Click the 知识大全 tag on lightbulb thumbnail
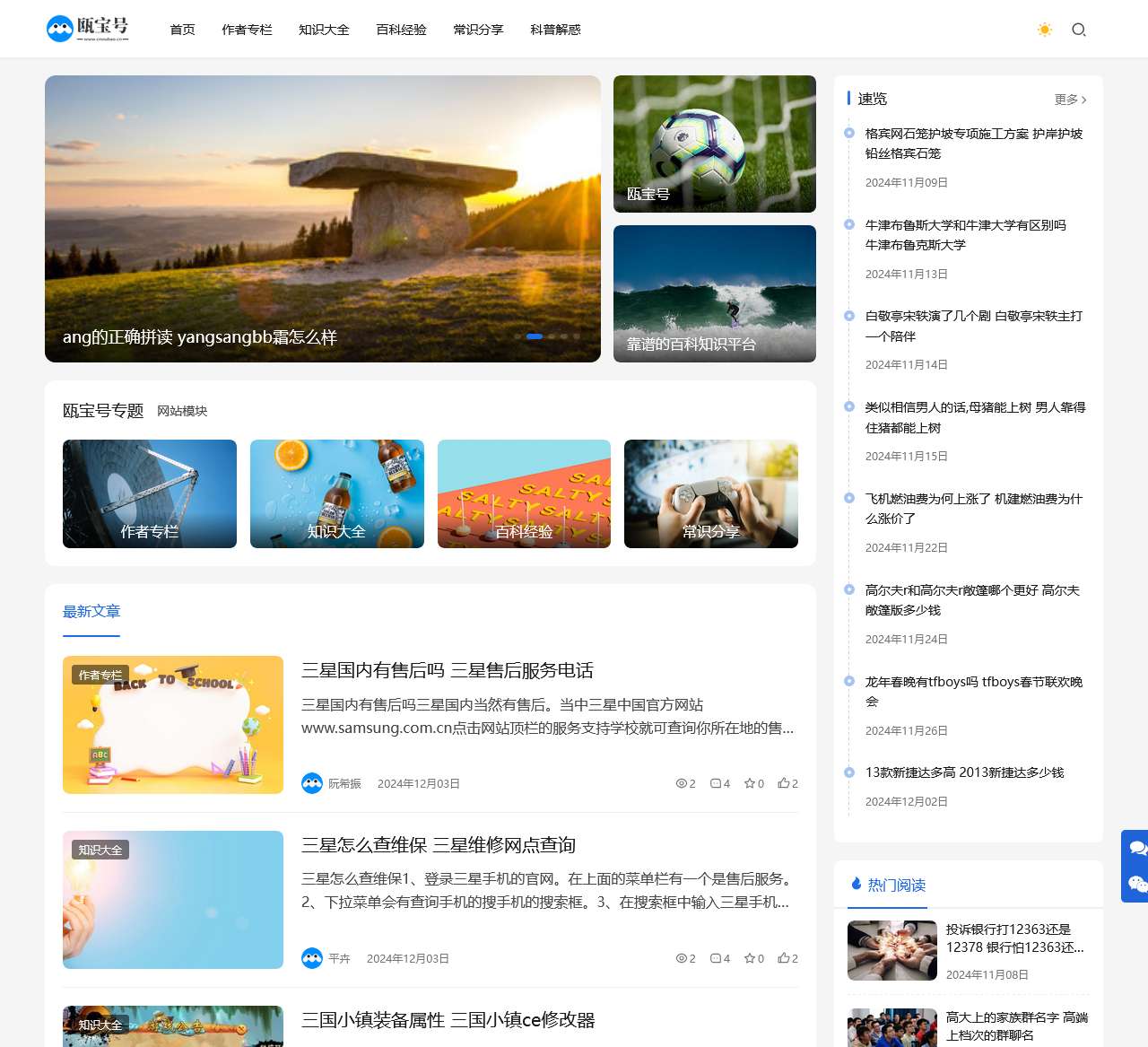 tap(100, 850)
